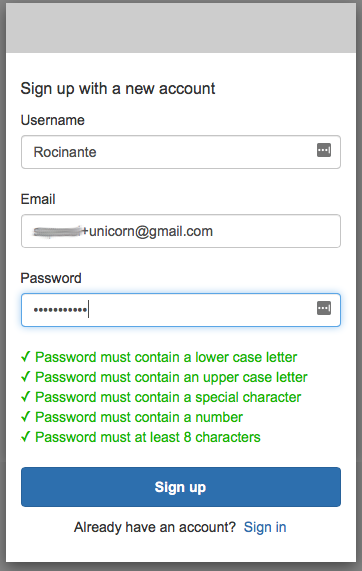Click the Username label
This screenshot has height=571, width=362.
[x=52, y=120]
